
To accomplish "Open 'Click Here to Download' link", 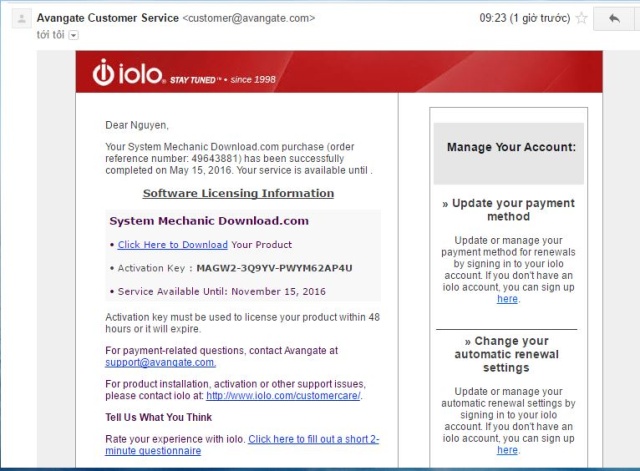I will [173, 244].
